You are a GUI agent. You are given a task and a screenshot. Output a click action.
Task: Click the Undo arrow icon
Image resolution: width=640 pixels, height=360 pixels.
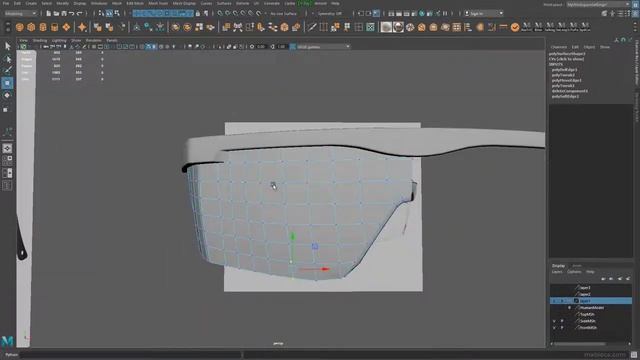coord(71,13)
